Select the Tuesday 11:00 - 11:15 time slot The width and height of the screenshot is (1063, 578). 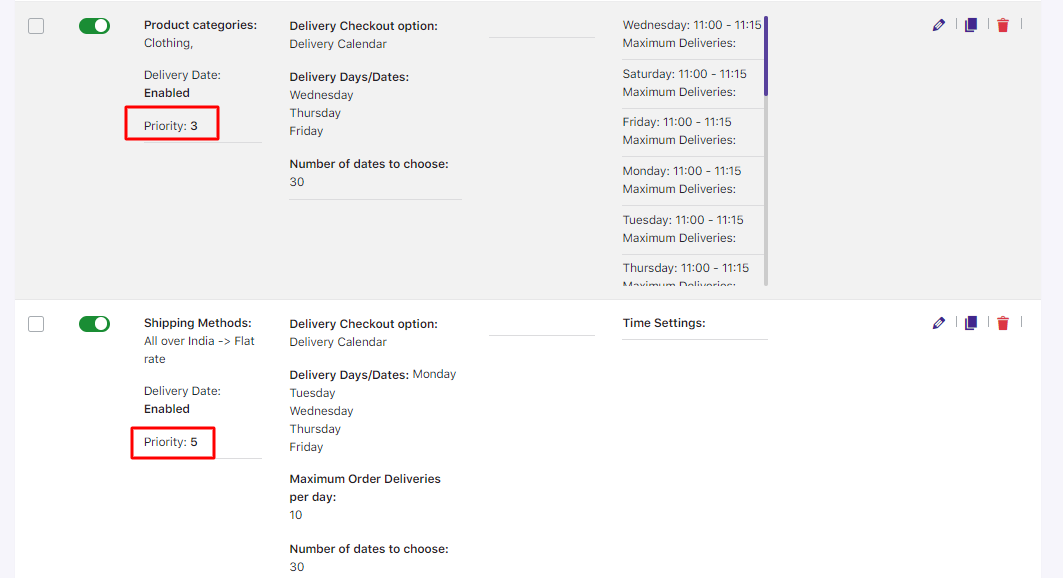click(683, 220)
